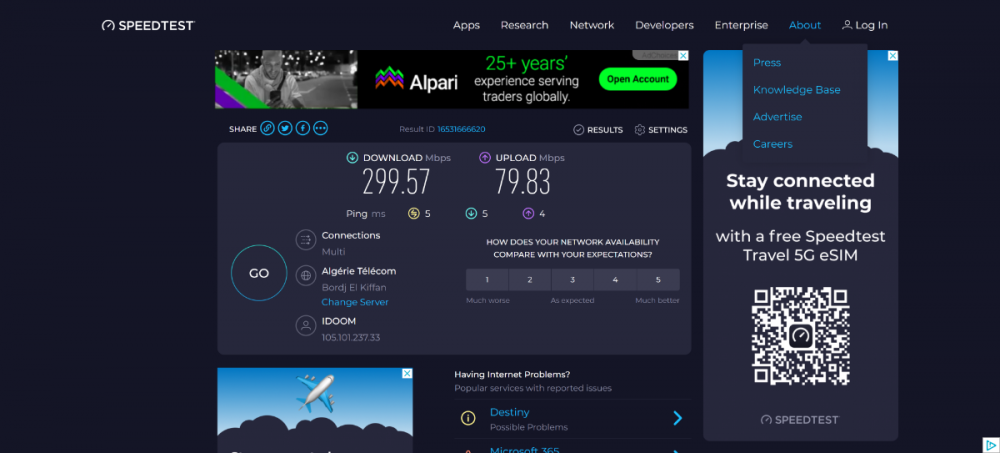Viewport: 1000px width, 453px height.
Task: Select rating 3 as expected
Action: tap(572, 280)
